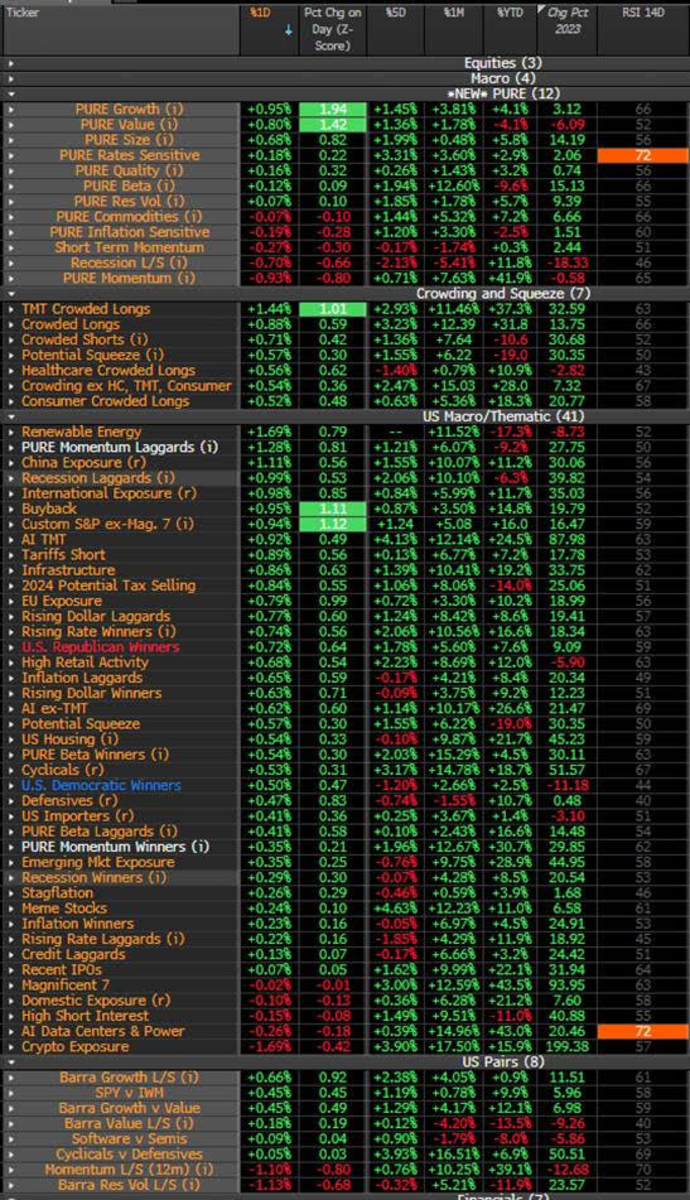Click the US Pairs (8) group header
690x1200 pixels.
[488, 1062]
